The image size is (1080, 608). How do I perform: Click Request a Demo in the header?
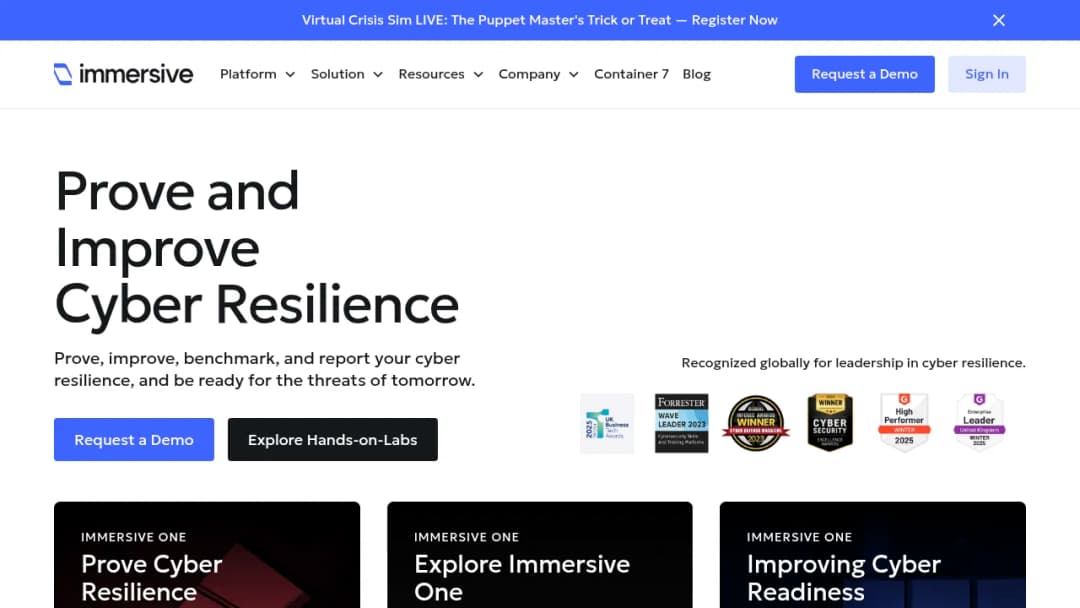pos(864,74)
